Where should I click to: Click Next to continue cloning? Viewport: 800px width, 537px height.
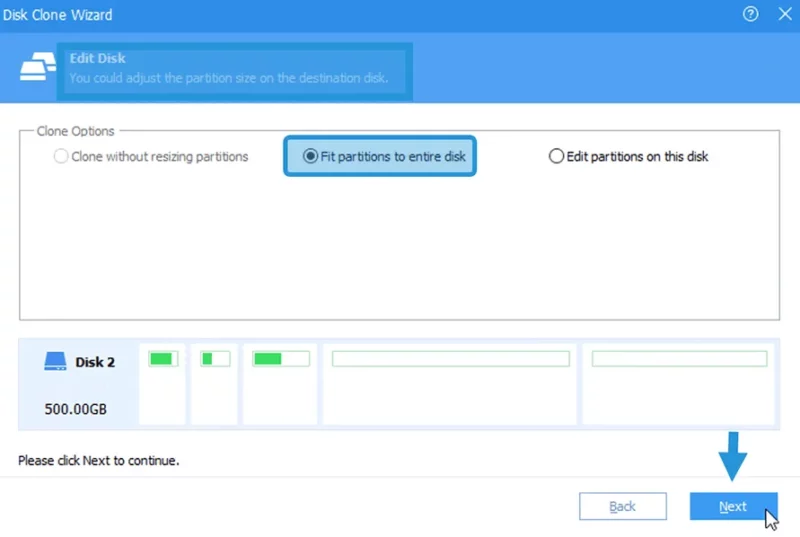[733, 506]
